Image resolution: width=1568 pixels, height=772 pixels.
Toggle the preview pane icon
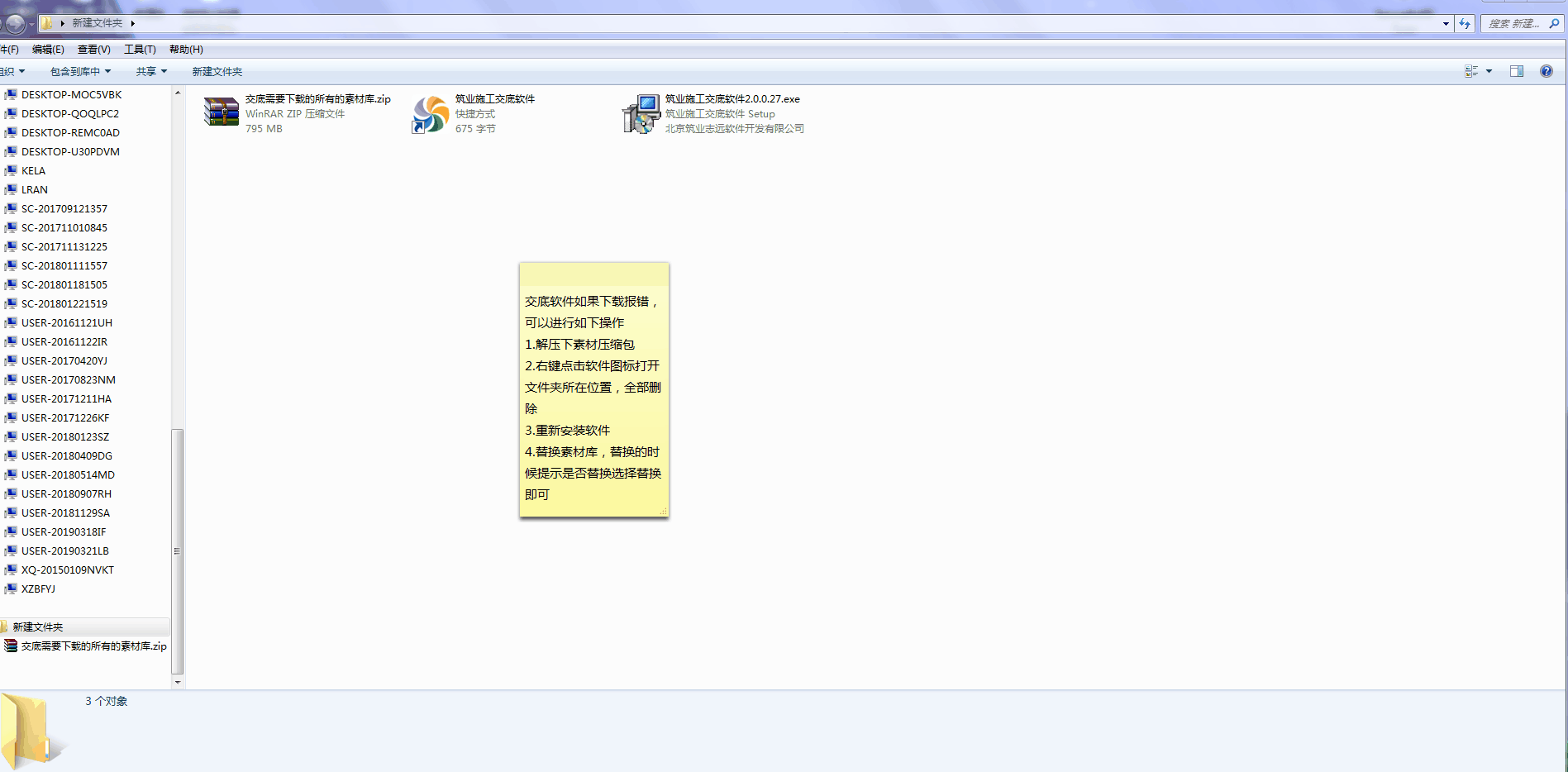pos(1516,72)
